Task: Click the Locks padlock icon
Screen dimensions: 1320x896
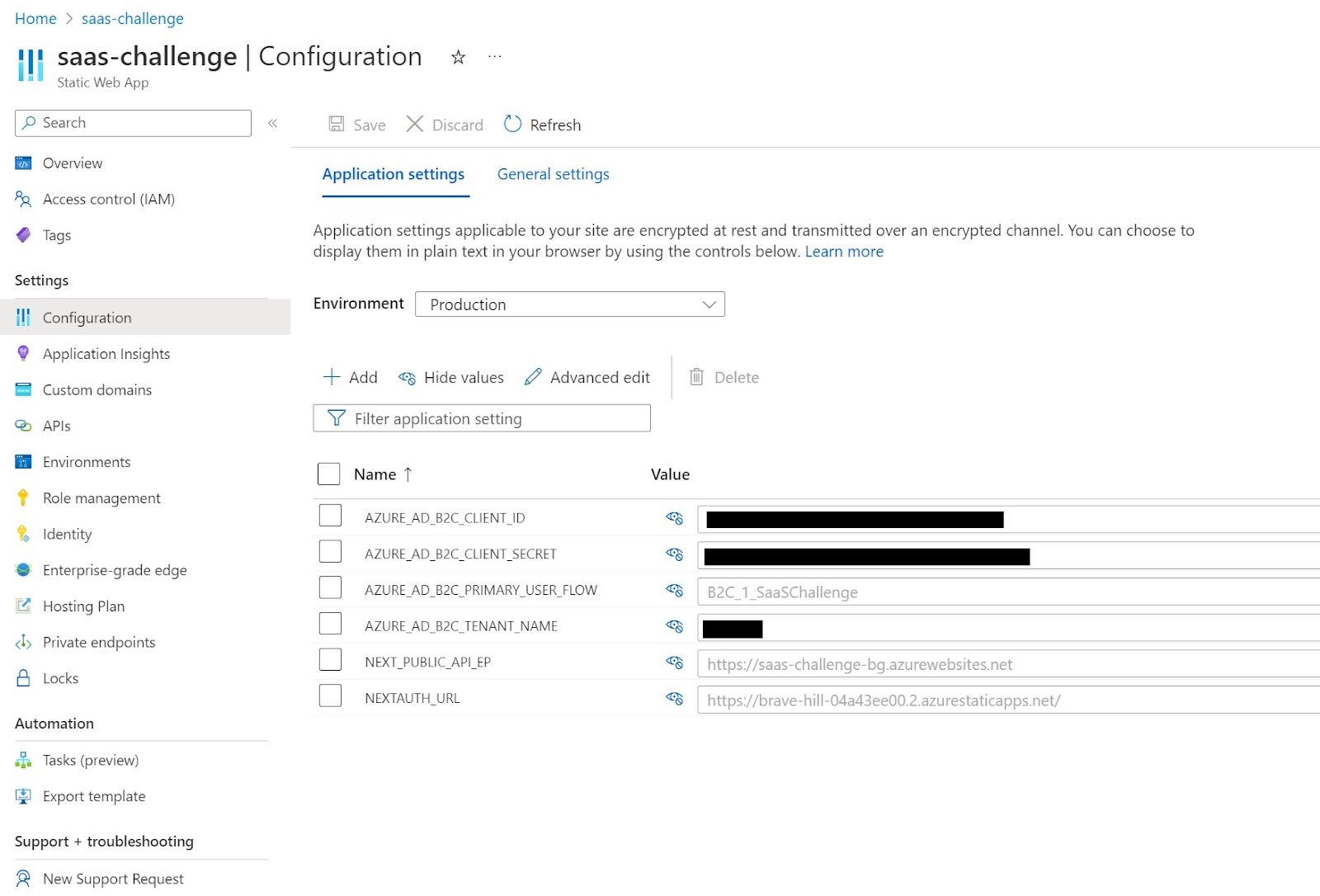Action: point(23,678)
